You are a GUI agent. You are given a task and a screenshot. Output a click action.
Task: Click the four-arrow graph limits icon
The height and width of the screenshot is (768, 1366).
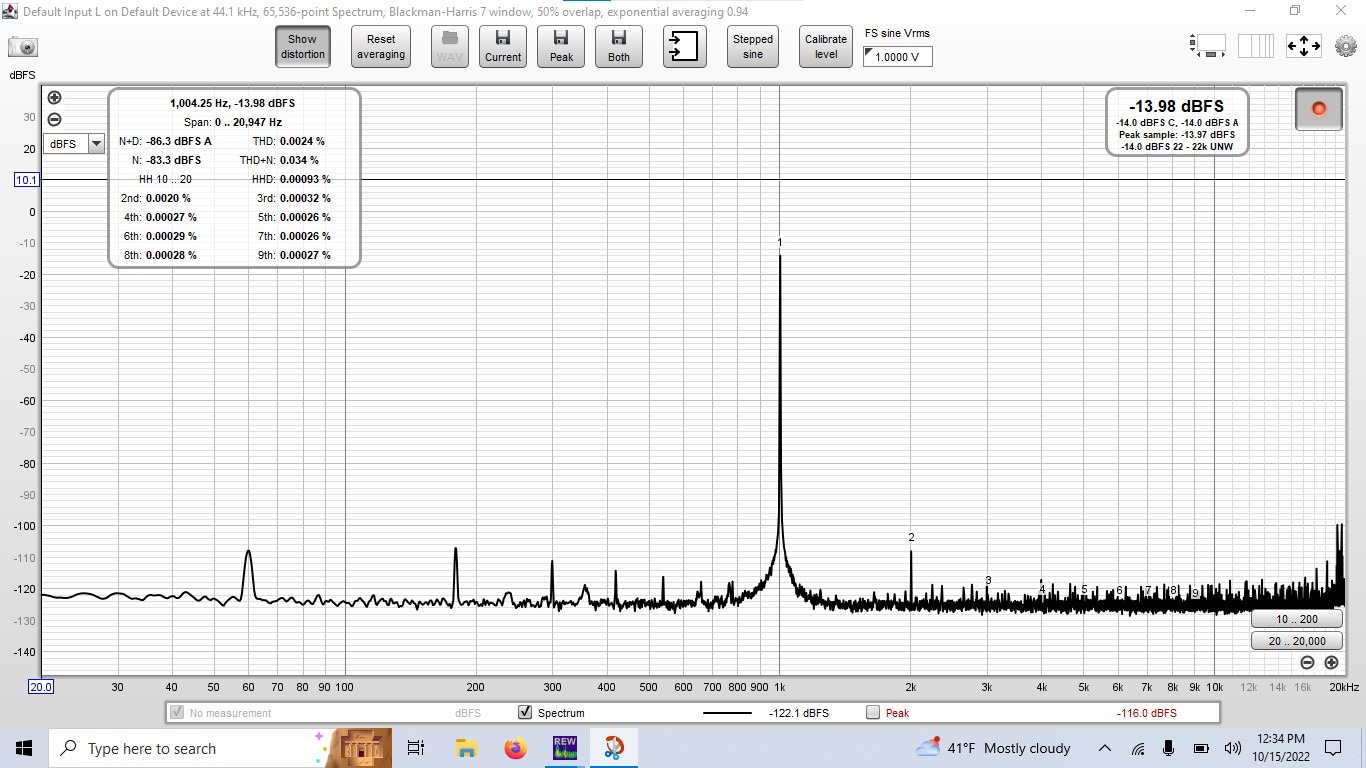pos(1304,46)
